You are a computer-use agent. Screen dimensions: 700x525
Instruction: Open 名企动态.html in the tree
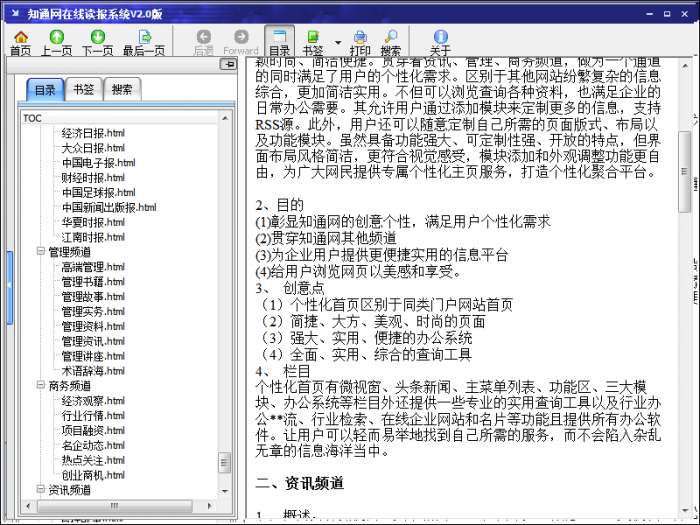click(93, 445)
